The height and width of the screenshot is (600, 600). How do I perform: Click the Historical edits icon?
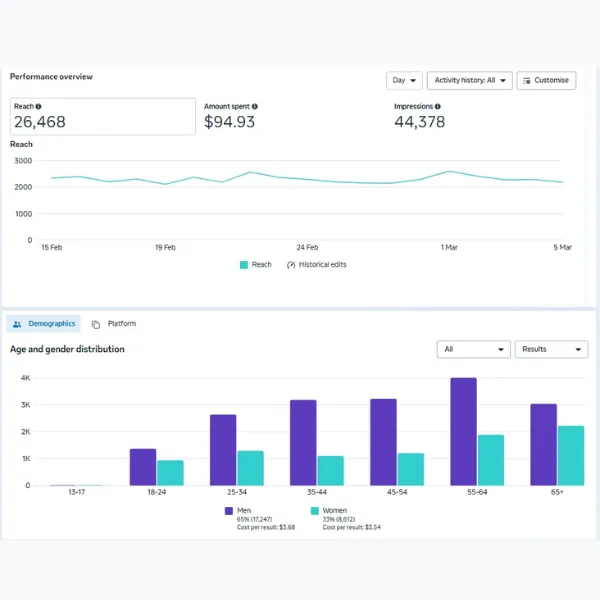291,265
